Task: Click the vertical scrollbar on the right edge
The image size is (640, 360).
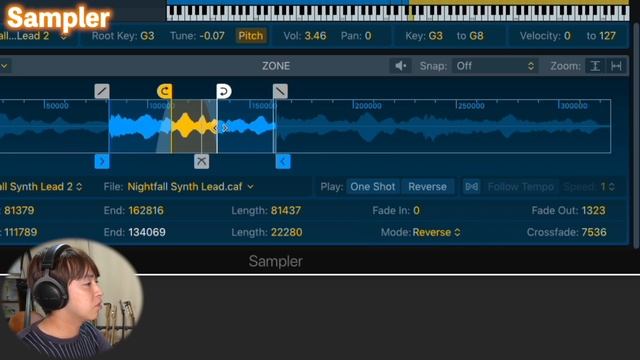Action: click(x=636, y=135)
